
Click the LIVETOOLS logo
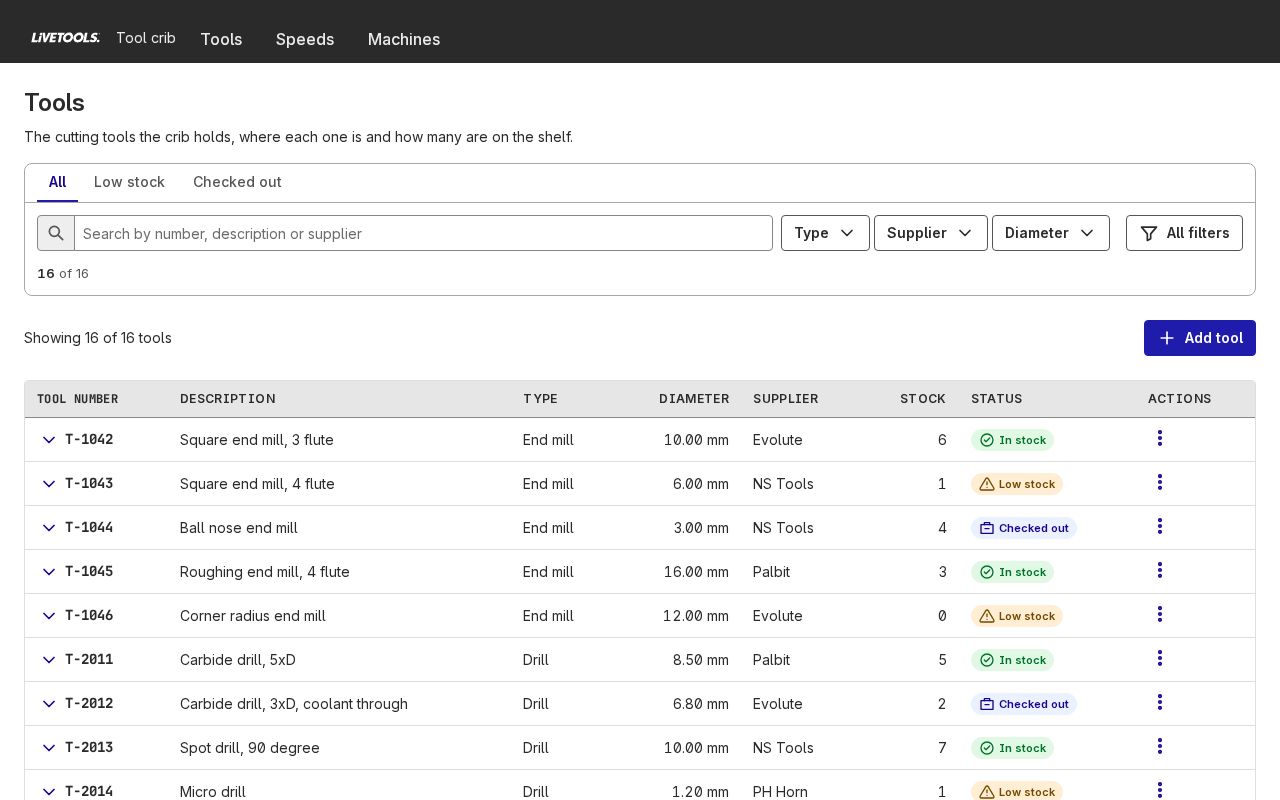coord(65,38)
